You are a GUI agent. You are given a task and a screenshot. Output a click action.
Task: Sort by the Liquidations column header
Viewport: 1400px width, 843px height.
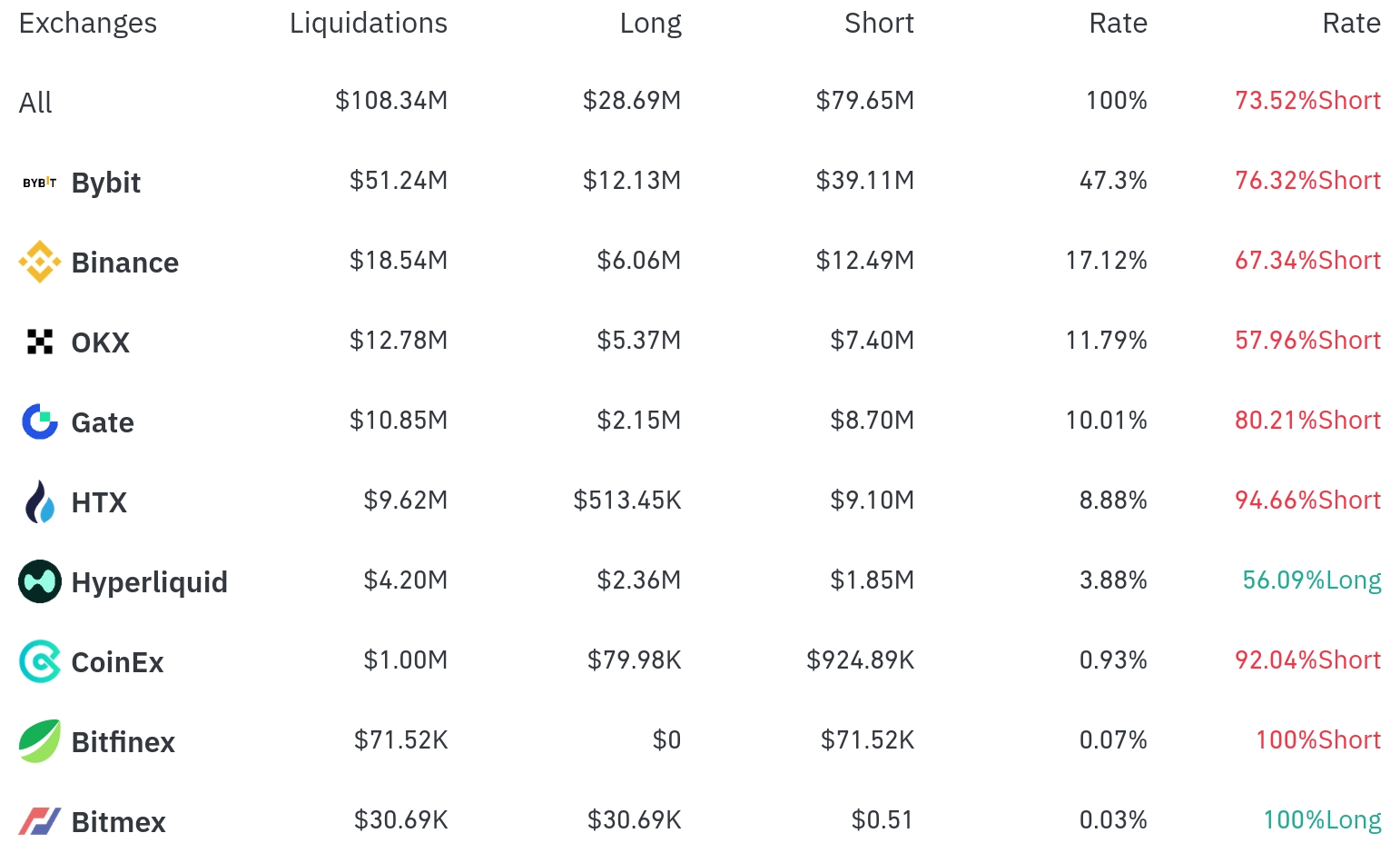pyautogui.click(x=368, y=23)
